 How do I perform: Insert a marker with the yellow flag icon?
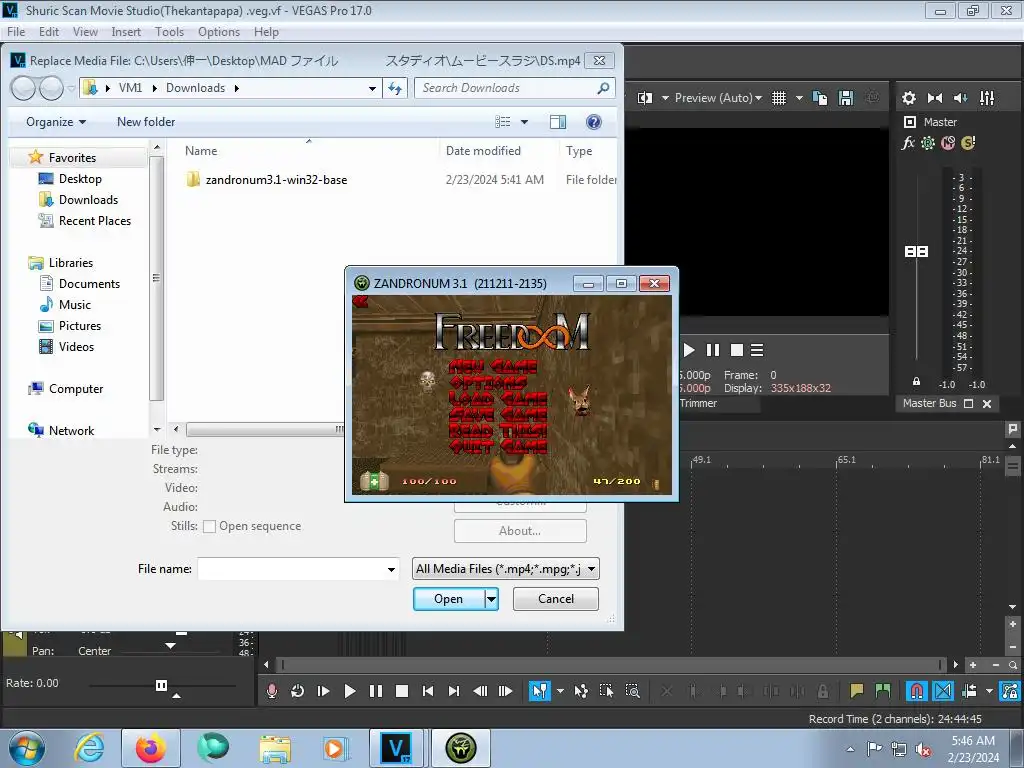[856, 691]
